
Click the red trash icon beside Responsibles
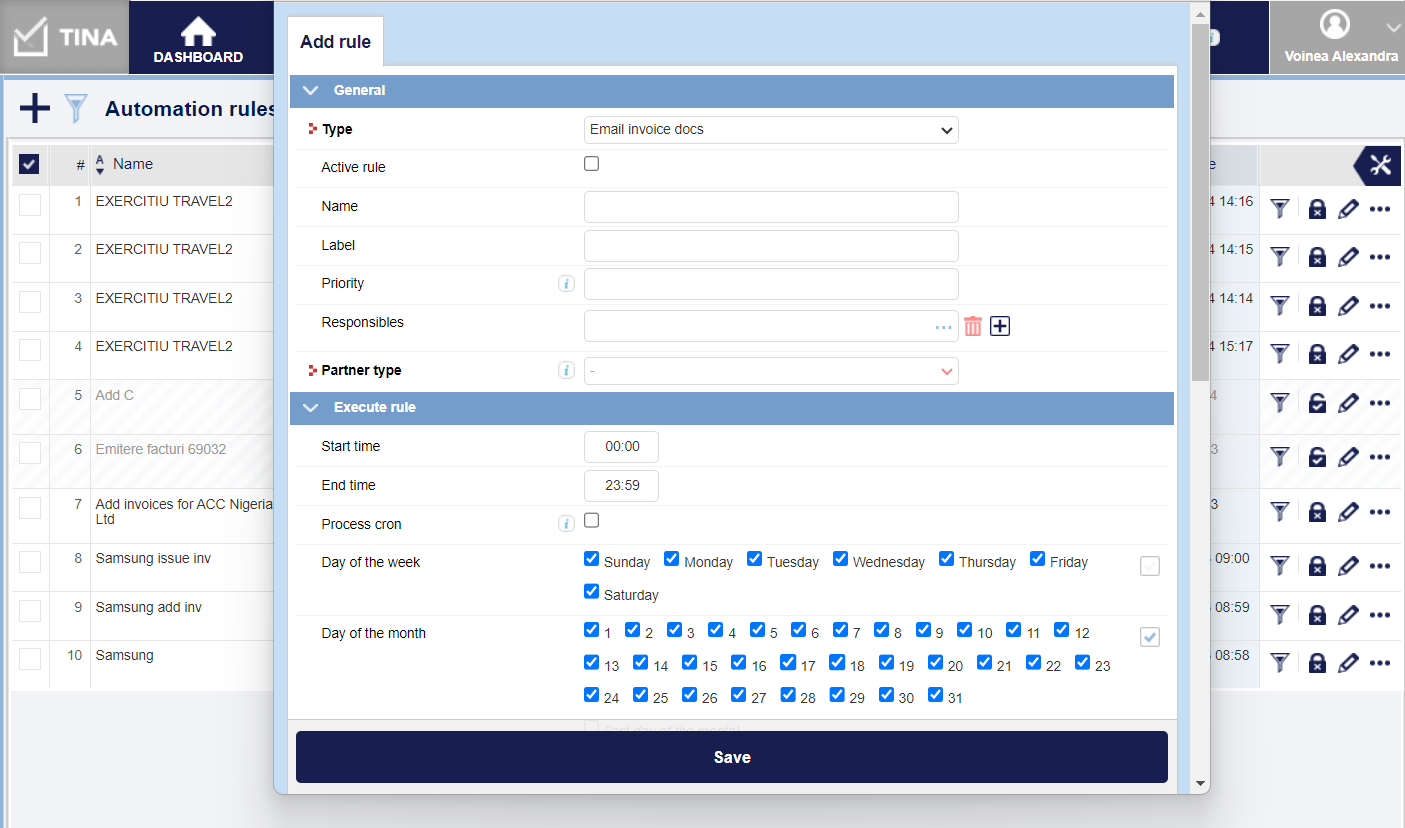tap(973, 326)
